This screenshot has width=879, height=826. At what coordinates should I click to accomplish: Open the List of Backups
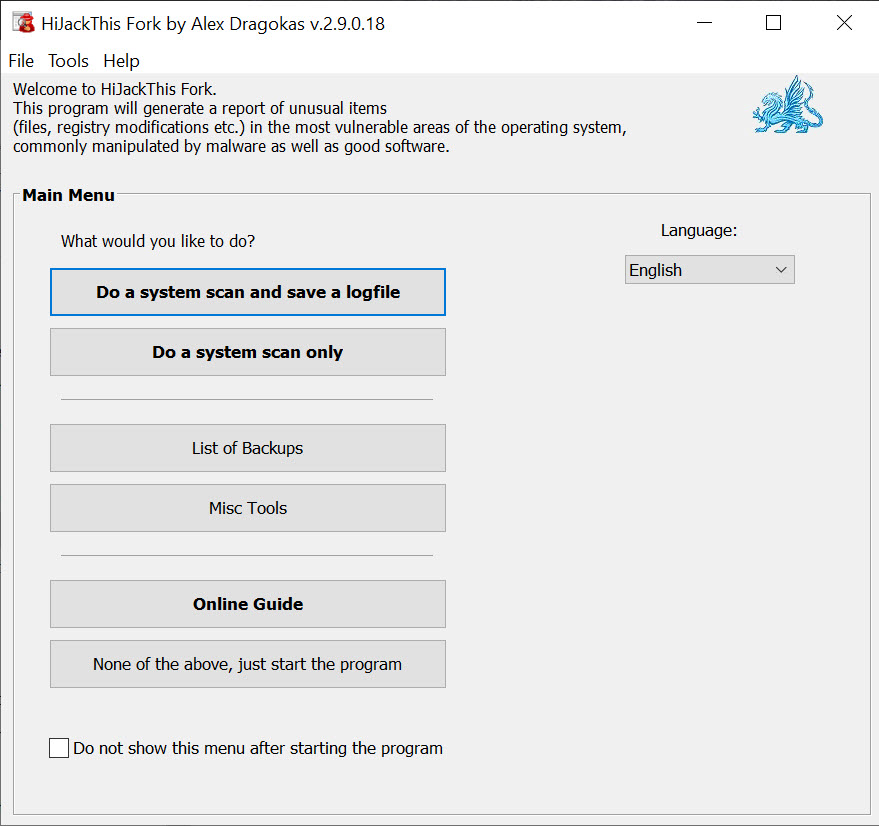[248, 448]
